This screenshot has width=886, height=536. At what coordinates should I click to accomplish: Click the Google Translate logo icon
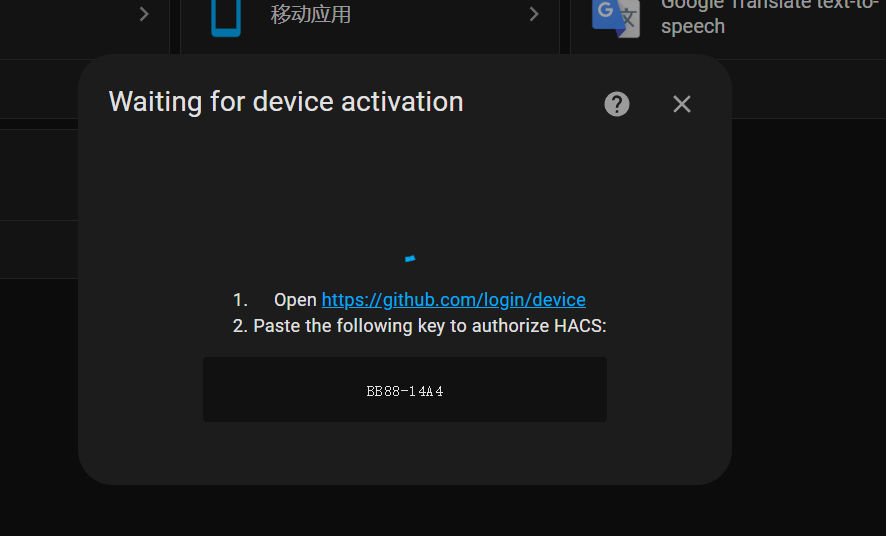pos(615,18)
